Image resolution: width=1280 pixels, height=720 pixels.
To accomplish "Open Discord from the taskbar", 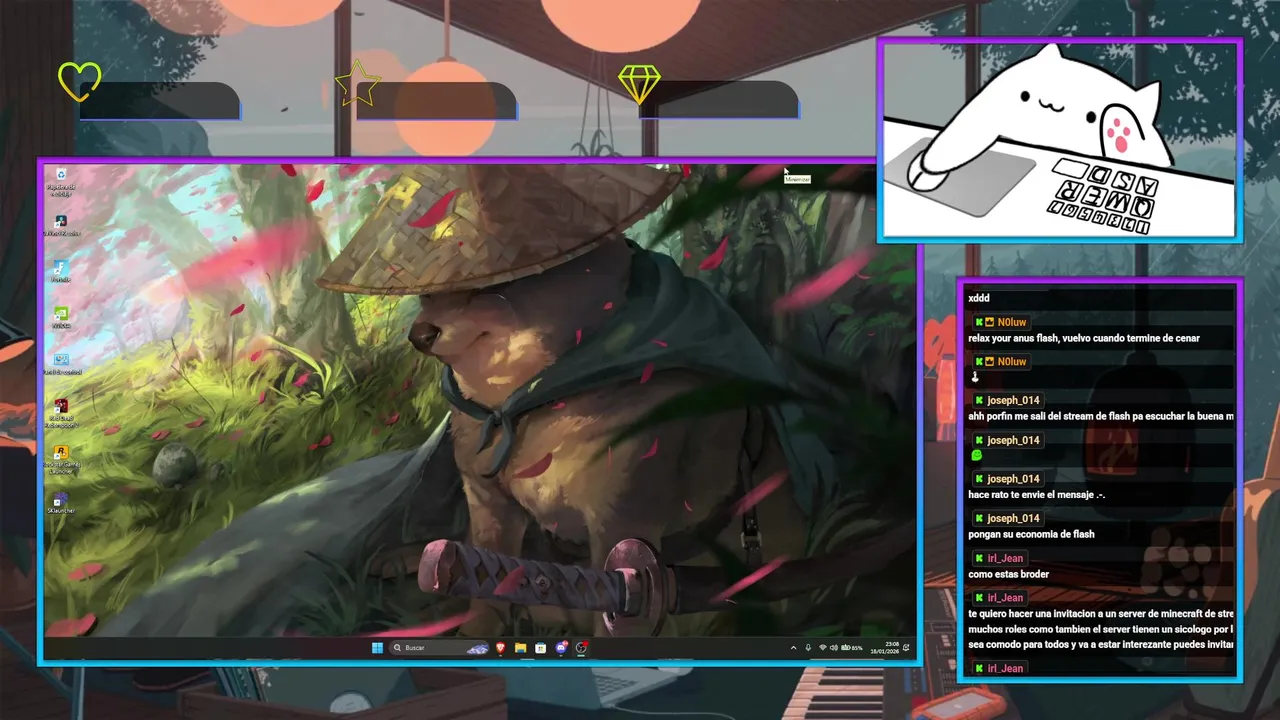I will (561, 648).
